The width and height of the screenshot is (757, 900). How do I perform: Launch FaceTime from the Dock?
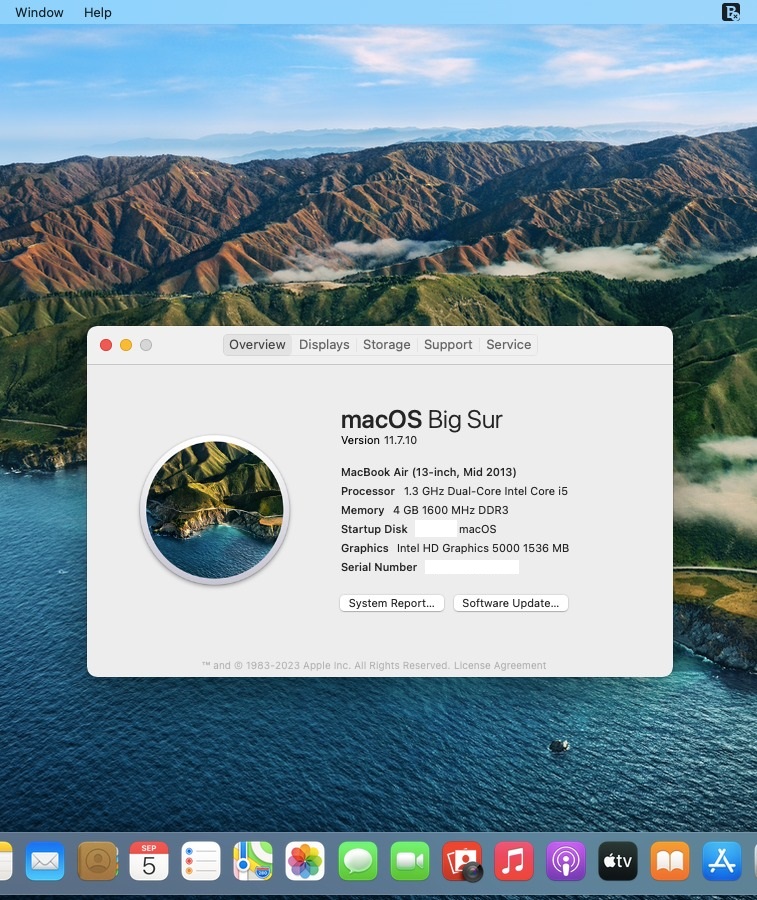[x=410, y=861]
